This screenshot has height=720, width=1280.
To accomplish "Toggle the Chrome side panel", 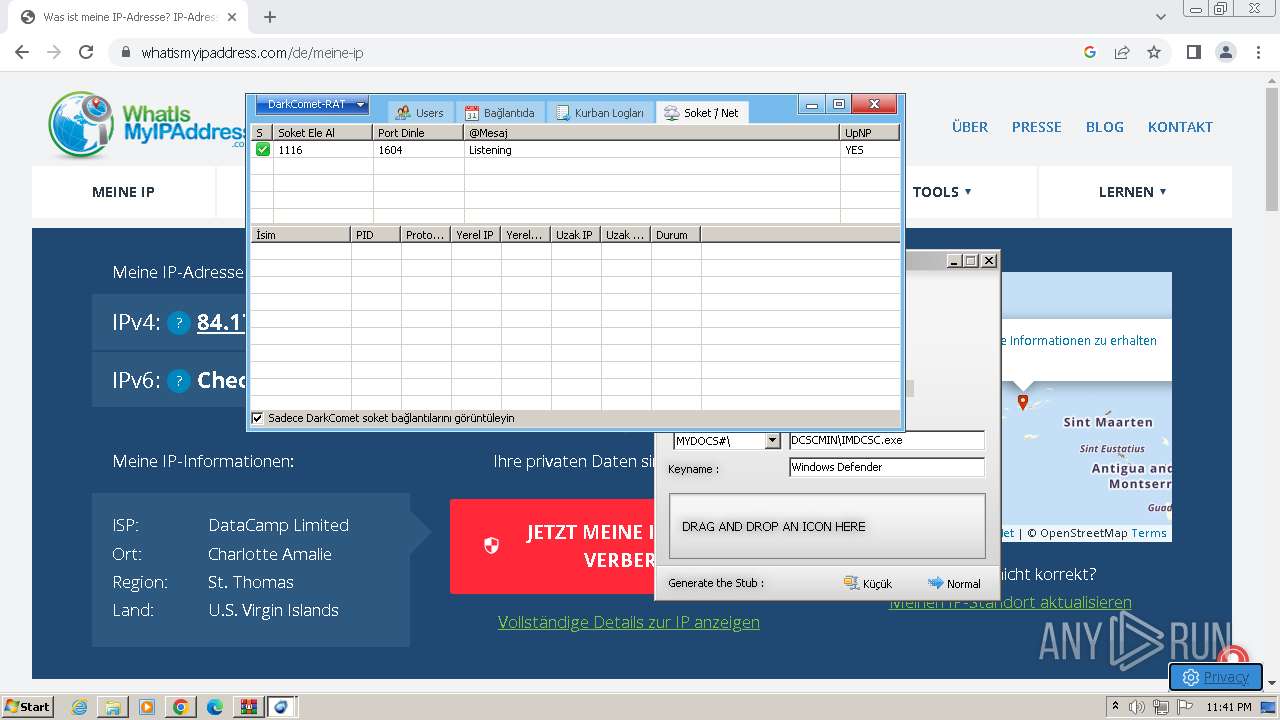I will [1193, 52].
